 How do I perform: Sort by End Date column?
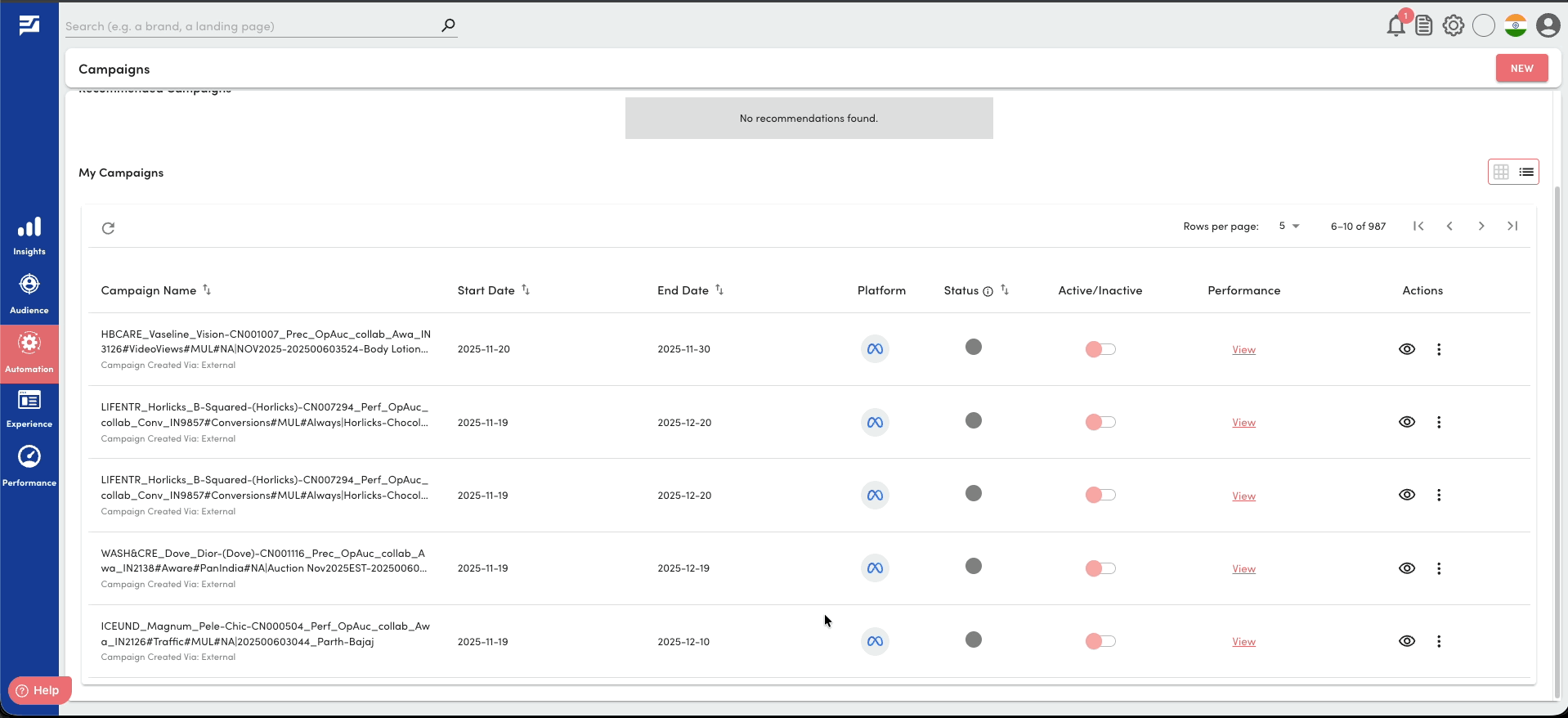719,290
